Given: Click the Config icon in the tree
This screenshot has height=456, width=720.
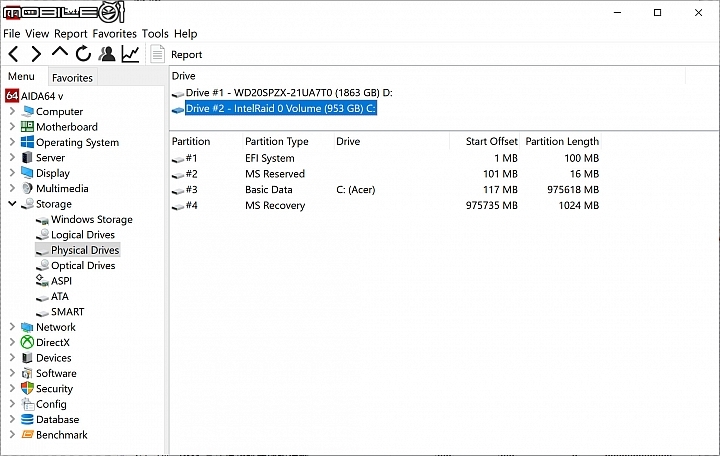Looking at the screenshot, I should [x=28, y=404].
